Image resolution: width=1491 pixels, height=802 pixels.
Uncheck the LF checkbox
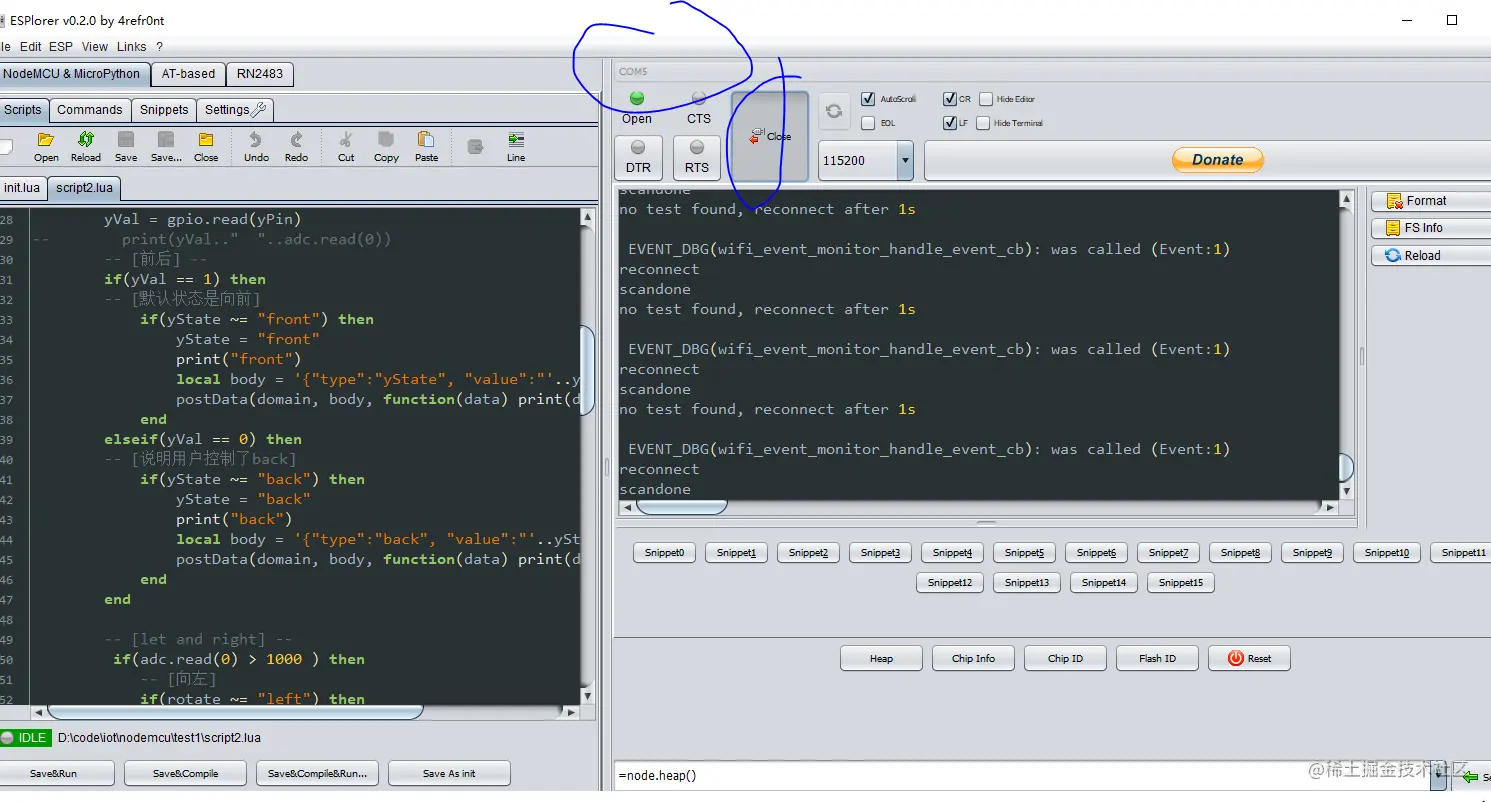pyautogui.click(x=950, y=123)
